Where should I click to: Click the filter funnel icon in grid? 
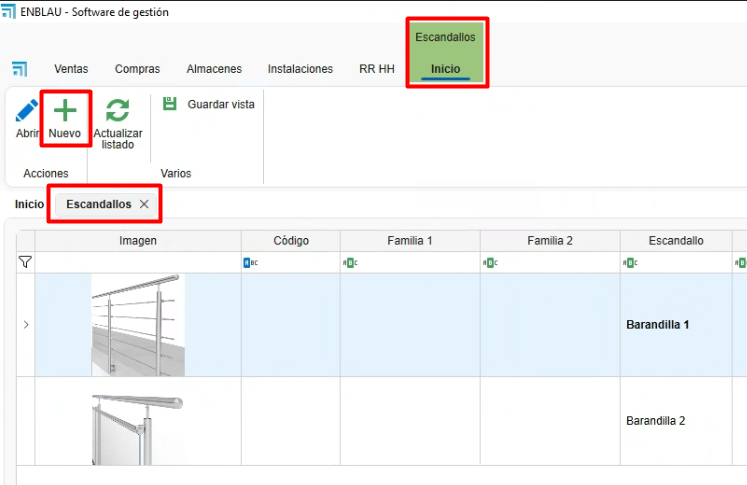pos(25,263)
